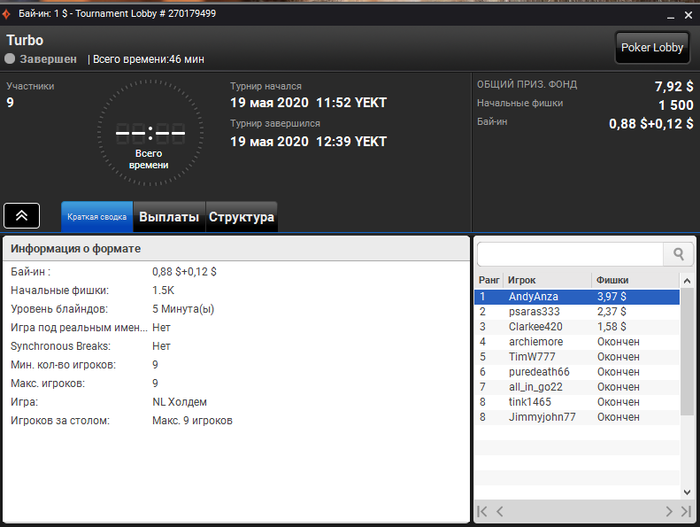Click the partypoker diamond logo icon
Image resolution: width=700 pixels, height=527 pixels.
tap(6, 14)
